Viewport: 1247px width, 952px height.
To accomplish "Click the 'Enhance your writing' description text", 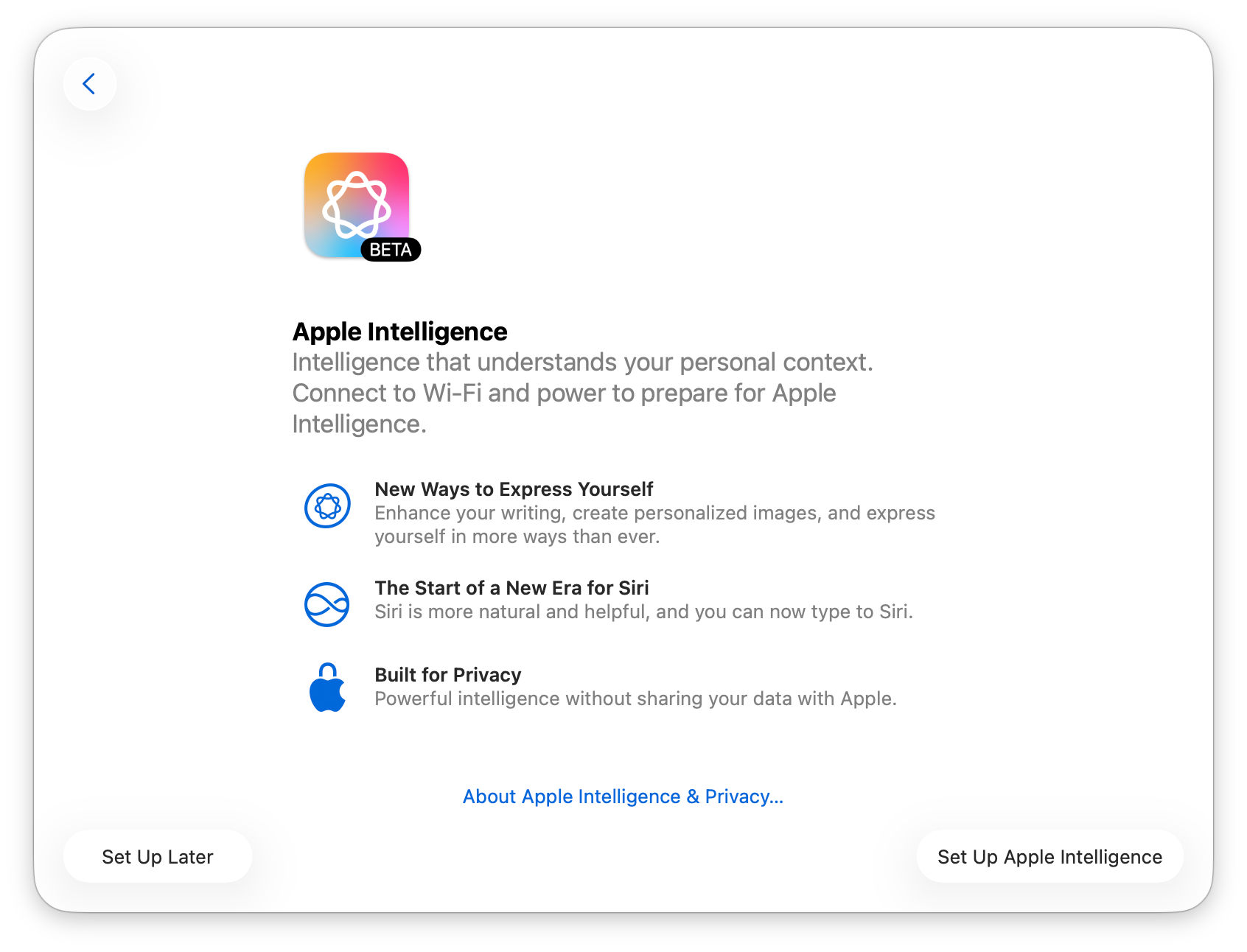I will (x=654, y=513).
